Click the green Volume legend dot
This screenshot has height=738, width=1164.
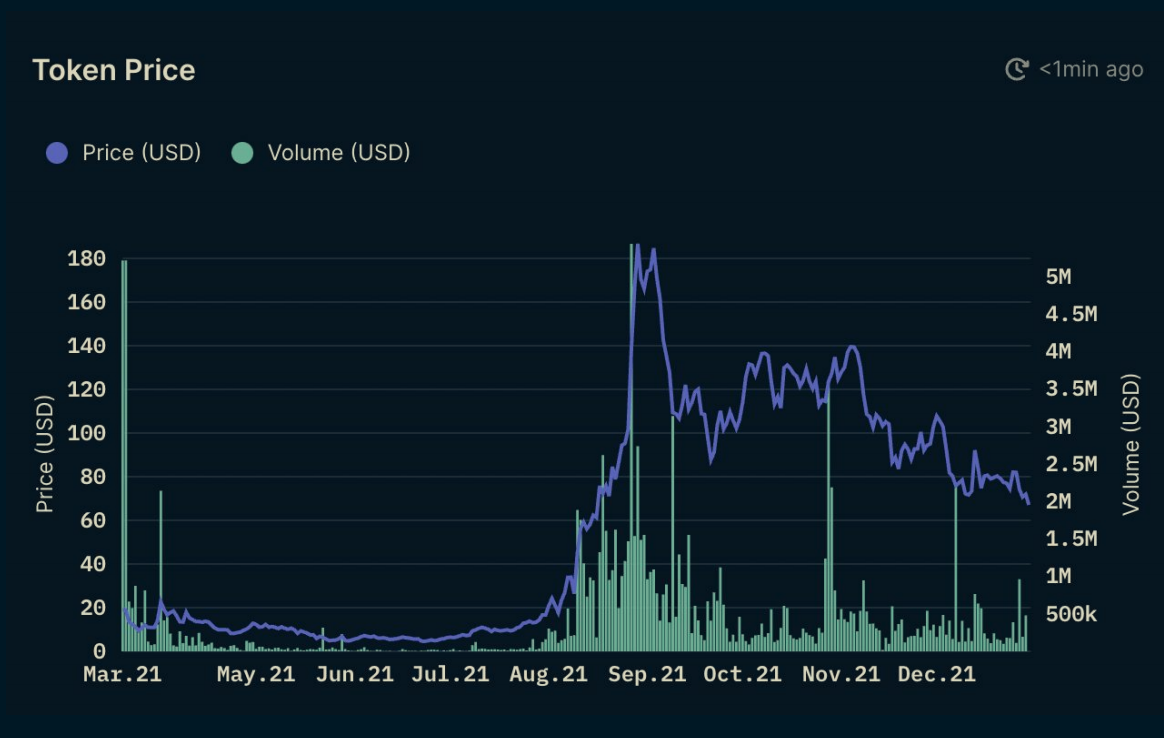[x=242, y=153]
